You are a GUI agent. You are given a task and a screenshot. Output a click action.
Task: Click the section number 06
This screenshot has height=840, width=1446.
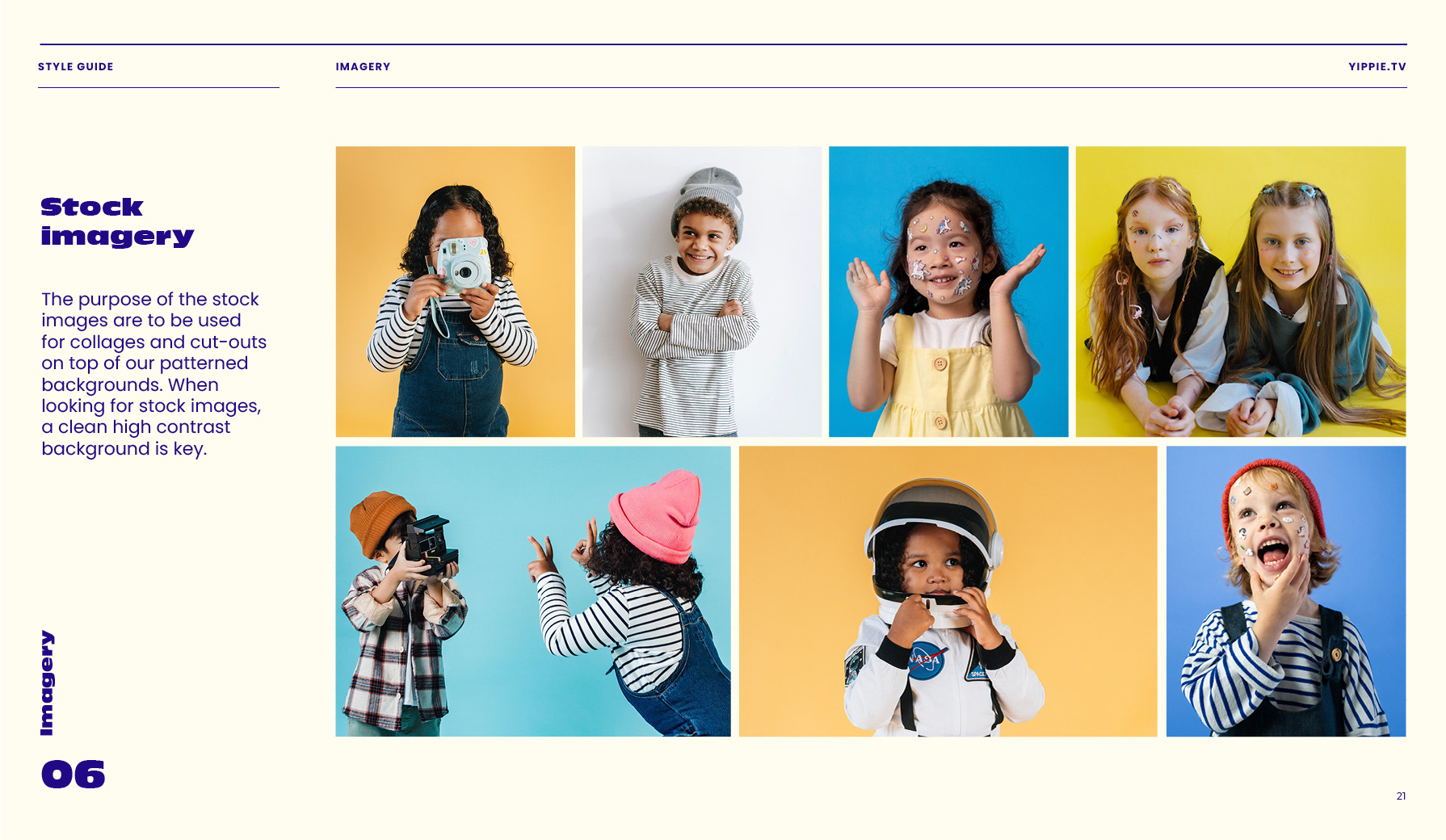click(x=74, y=775)
